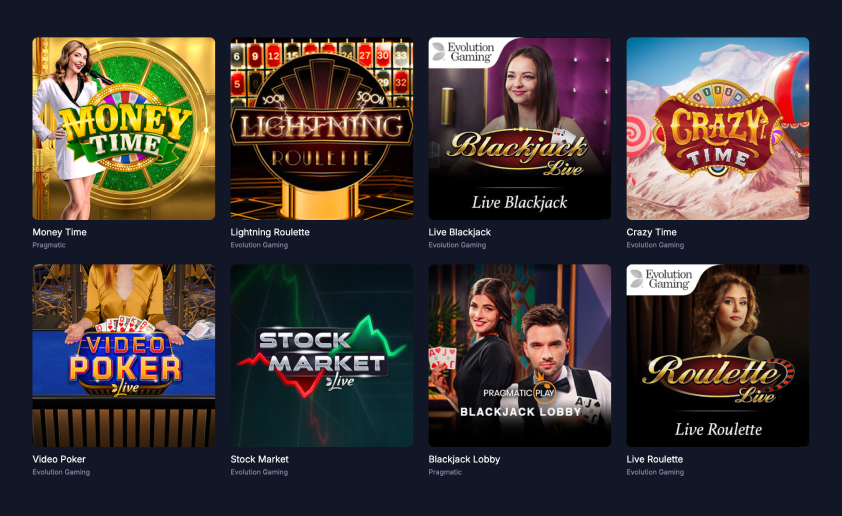Open the Pragmatic Play Blackjack Lobby image
Viewport: 842px width, 516px height.
click(x=519, y=355)
